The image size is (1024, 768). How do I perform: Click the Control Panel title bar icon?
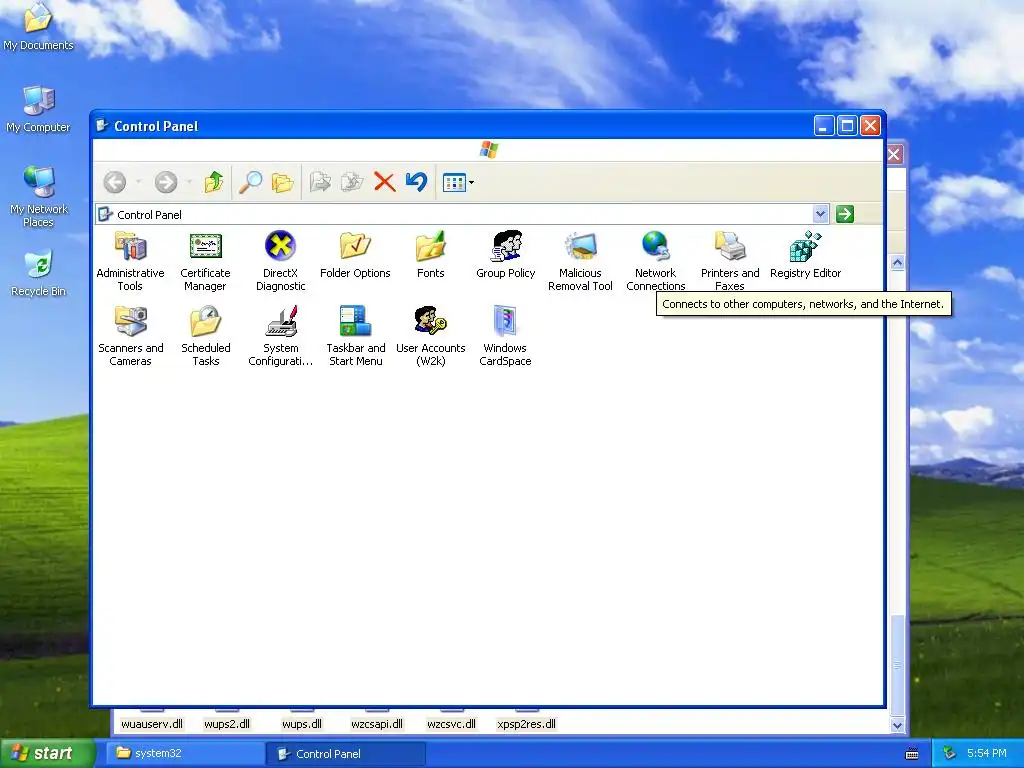point(103,125)
